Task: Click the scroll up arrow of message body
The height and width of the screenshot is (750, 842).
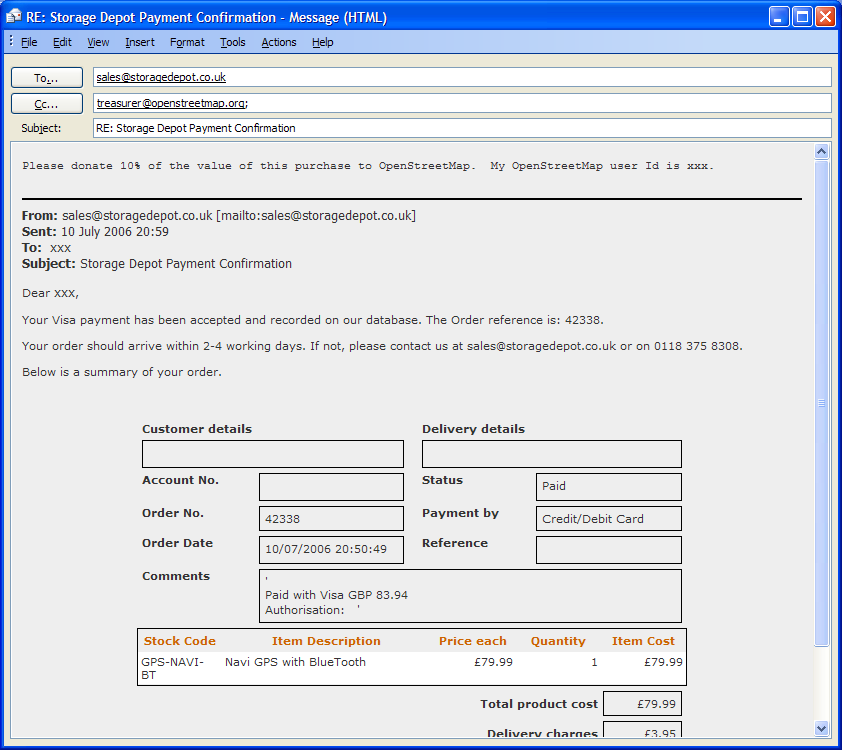Action: [x=821, y=151]
